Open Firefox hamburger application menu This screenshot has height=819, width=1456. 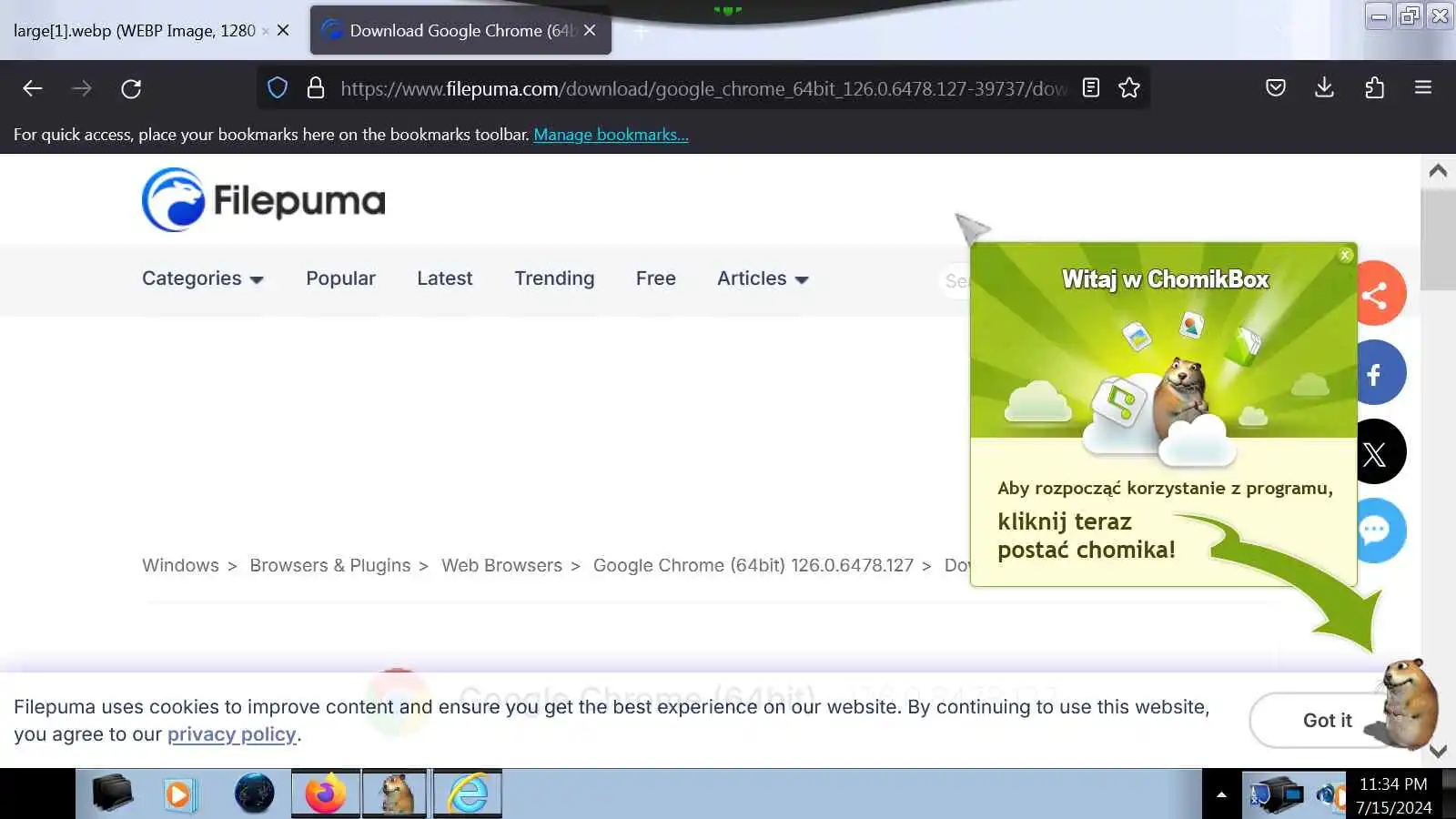click(1423, 88)
